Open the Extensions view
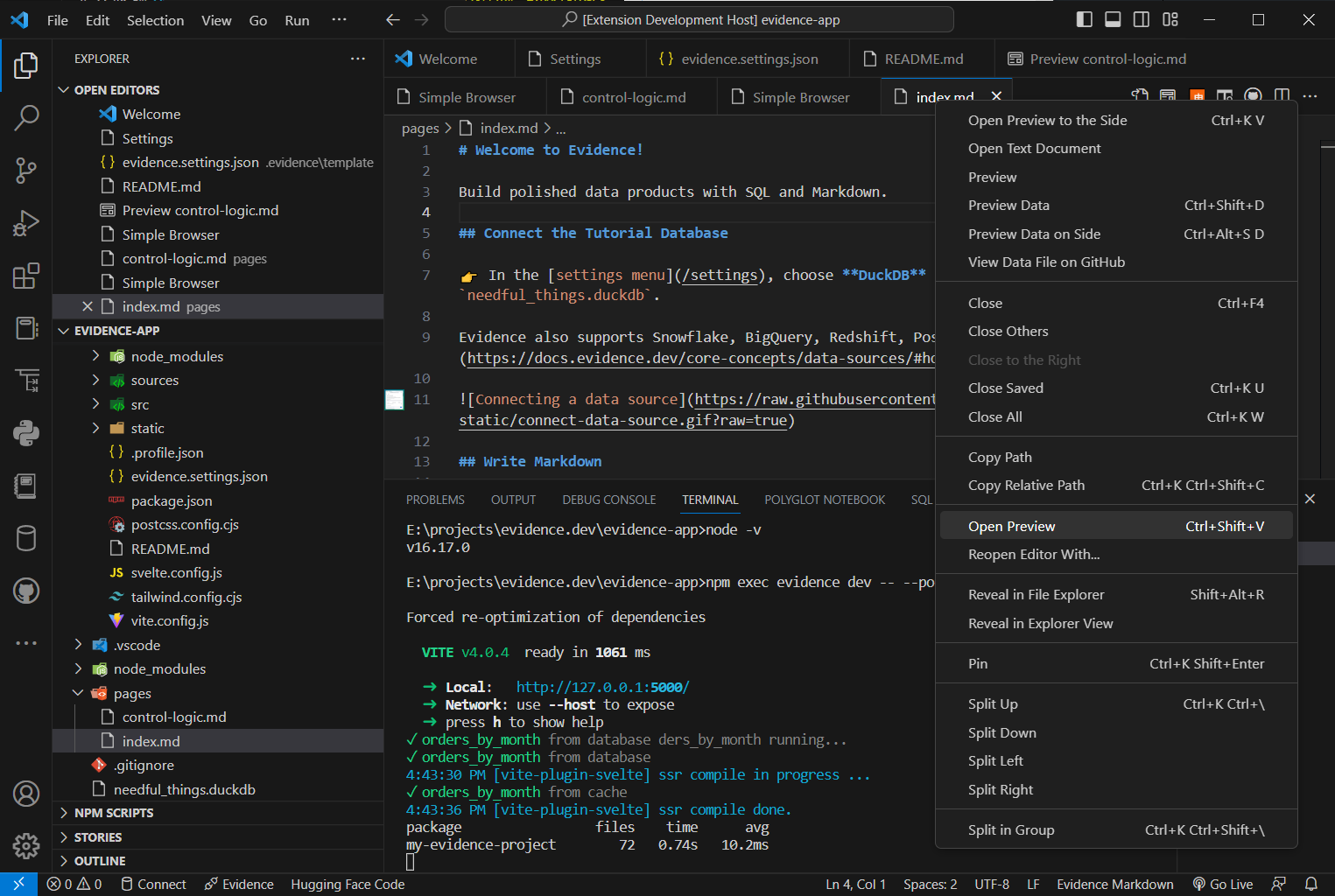The height and width of the screenshot is (896, 1335). [26, 276]
